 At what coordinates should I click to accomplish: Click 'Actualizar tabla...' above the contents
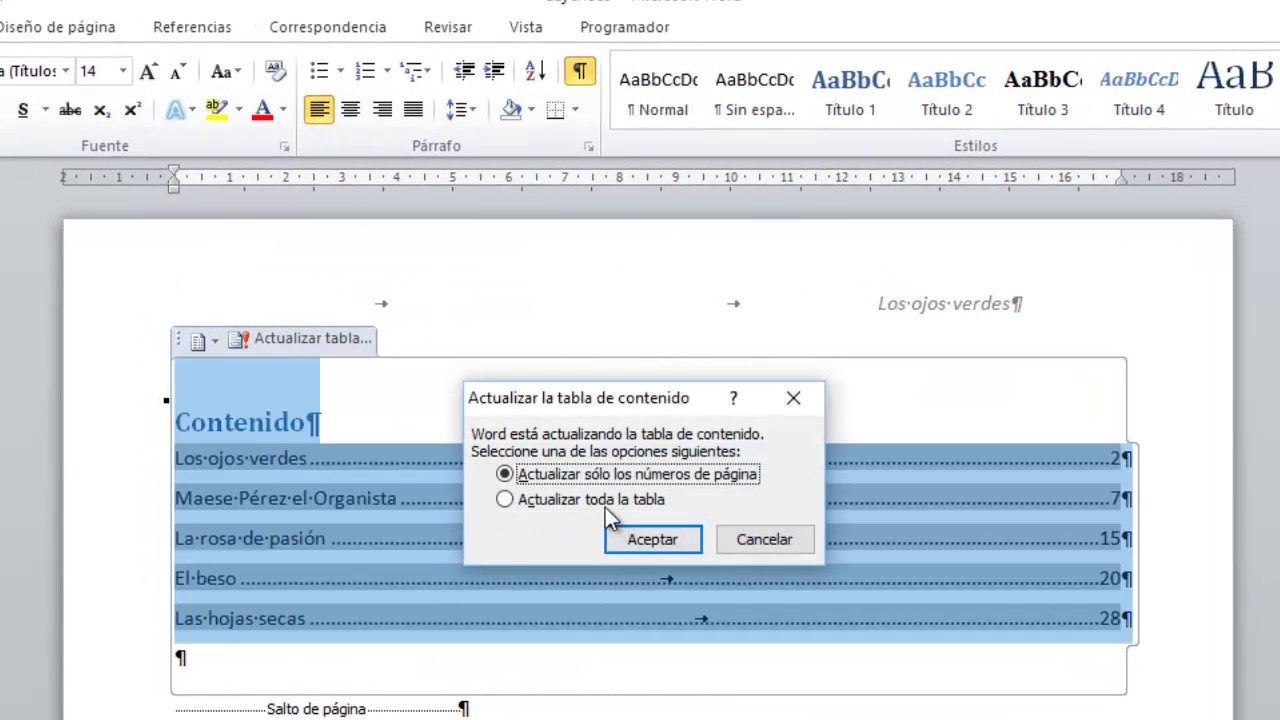click(x=301, y=339)
